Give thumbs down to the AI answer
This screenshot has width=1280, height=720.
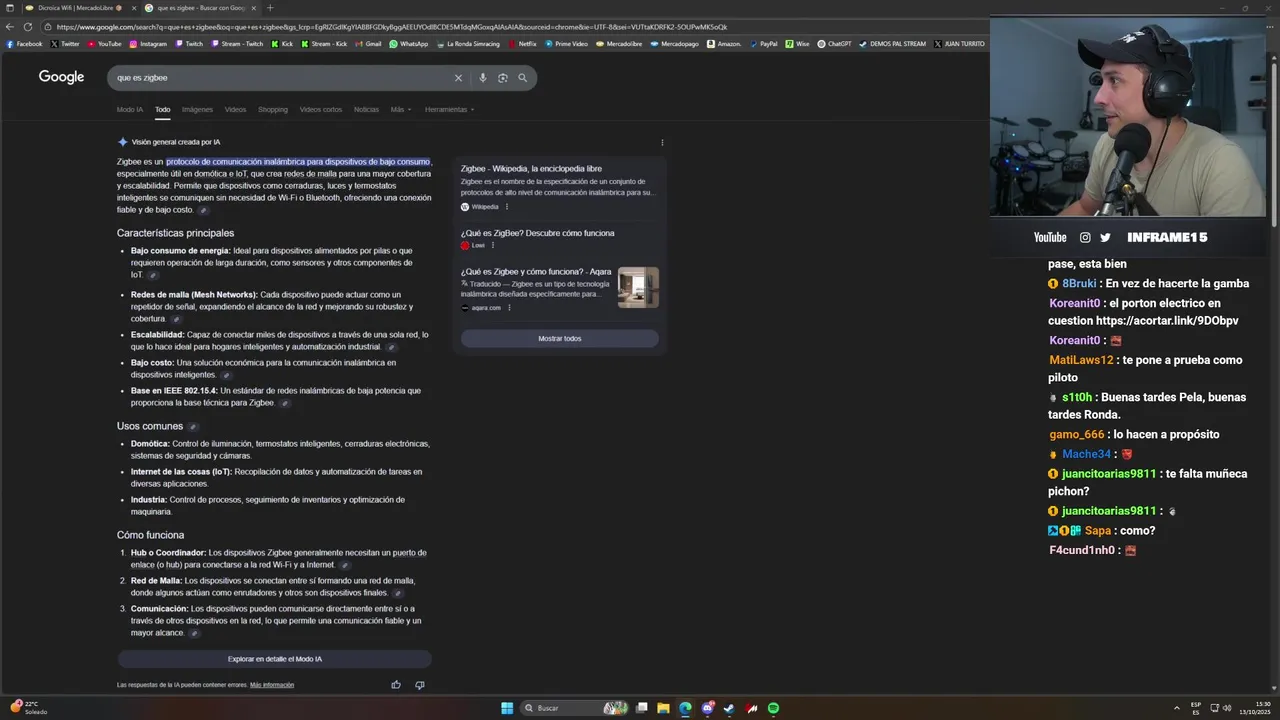point(419,685)
